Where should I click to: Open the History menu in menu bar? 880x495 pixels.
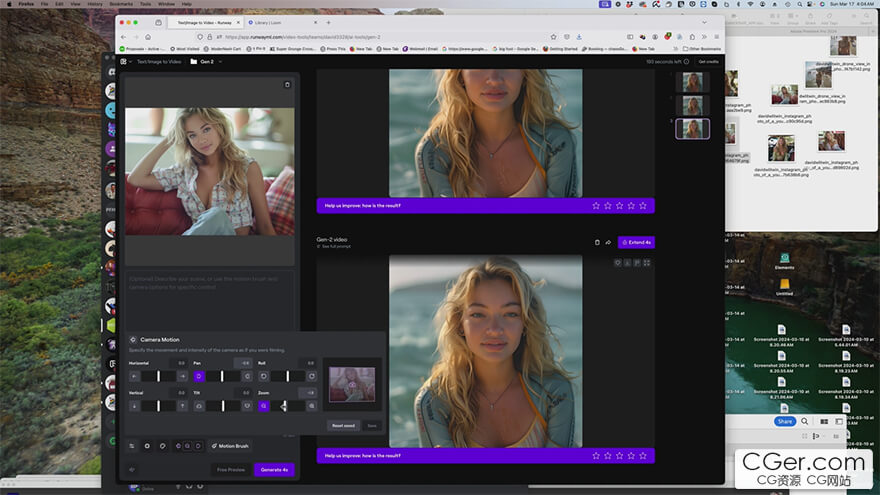point(95,3)
